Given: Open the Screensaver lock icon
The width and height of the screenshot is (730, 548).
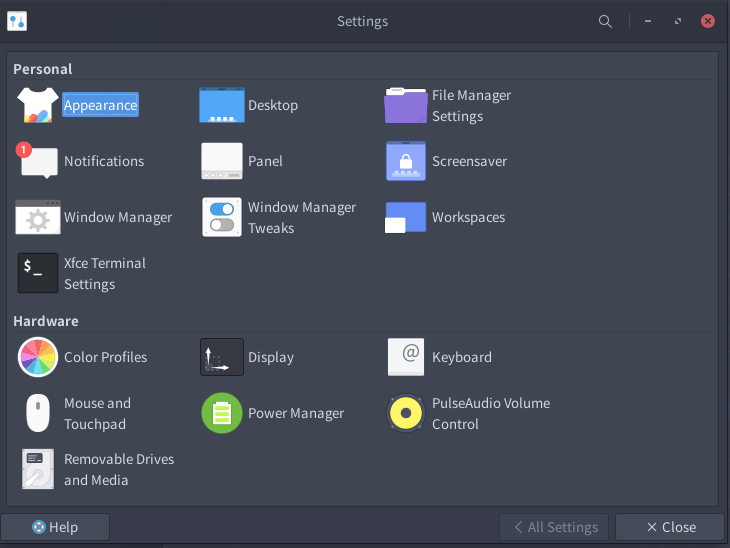Looking at the screenshot, I should [406, 161].
